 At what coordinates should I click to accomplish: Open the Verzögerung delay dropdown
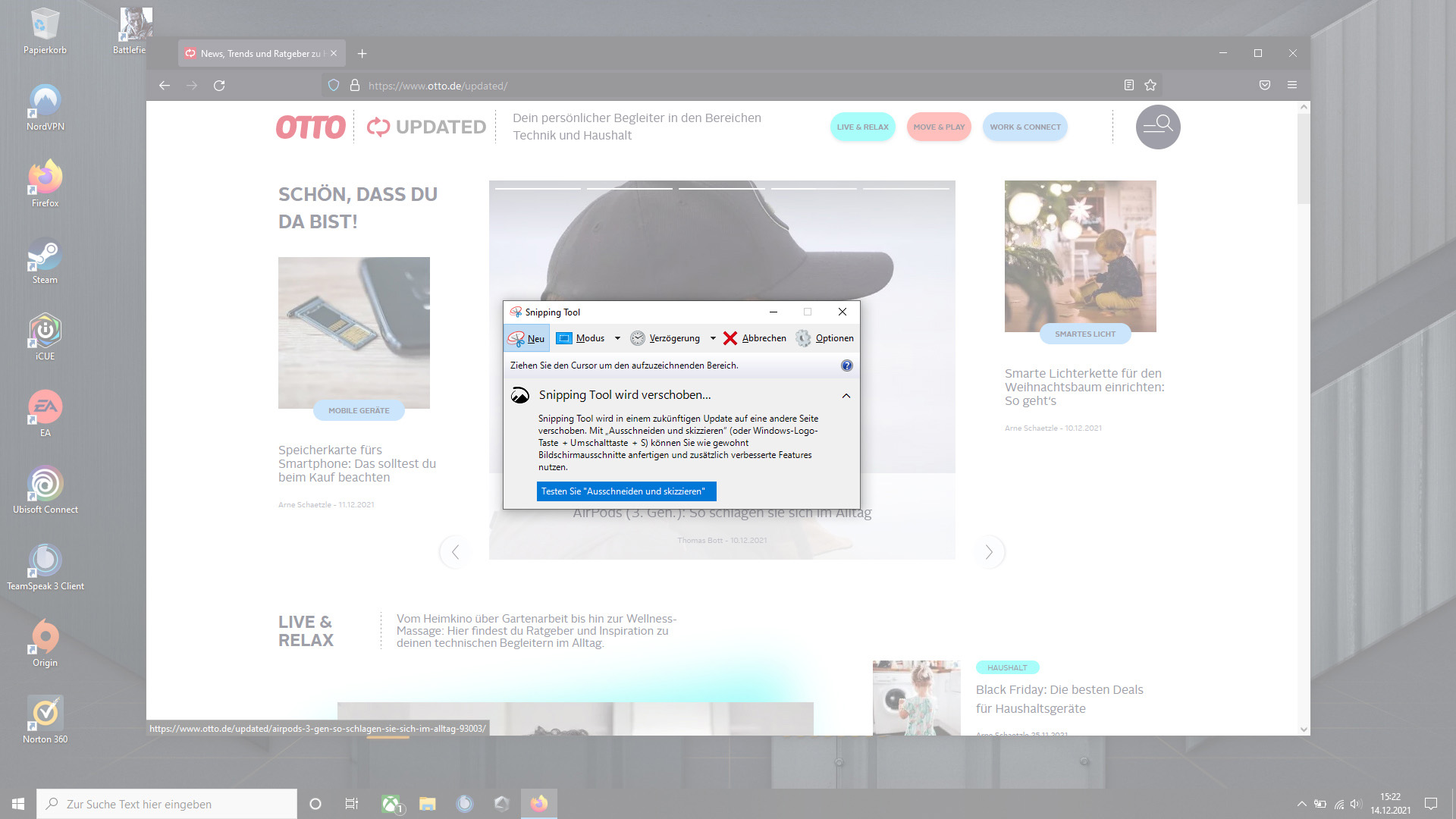point(712,338)
